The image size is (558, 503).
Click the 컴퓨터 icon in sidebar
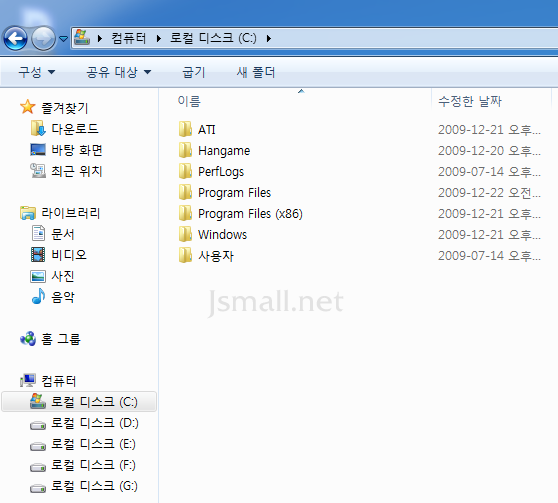point(28,381)
